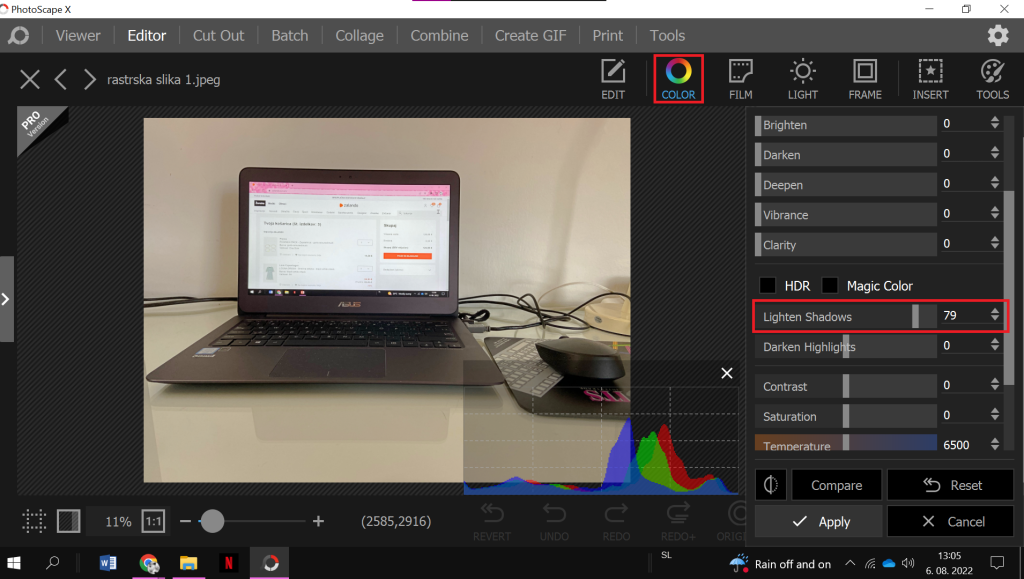
Task: Click the Contrast value stepper arrows
Action: pos(994,384)
